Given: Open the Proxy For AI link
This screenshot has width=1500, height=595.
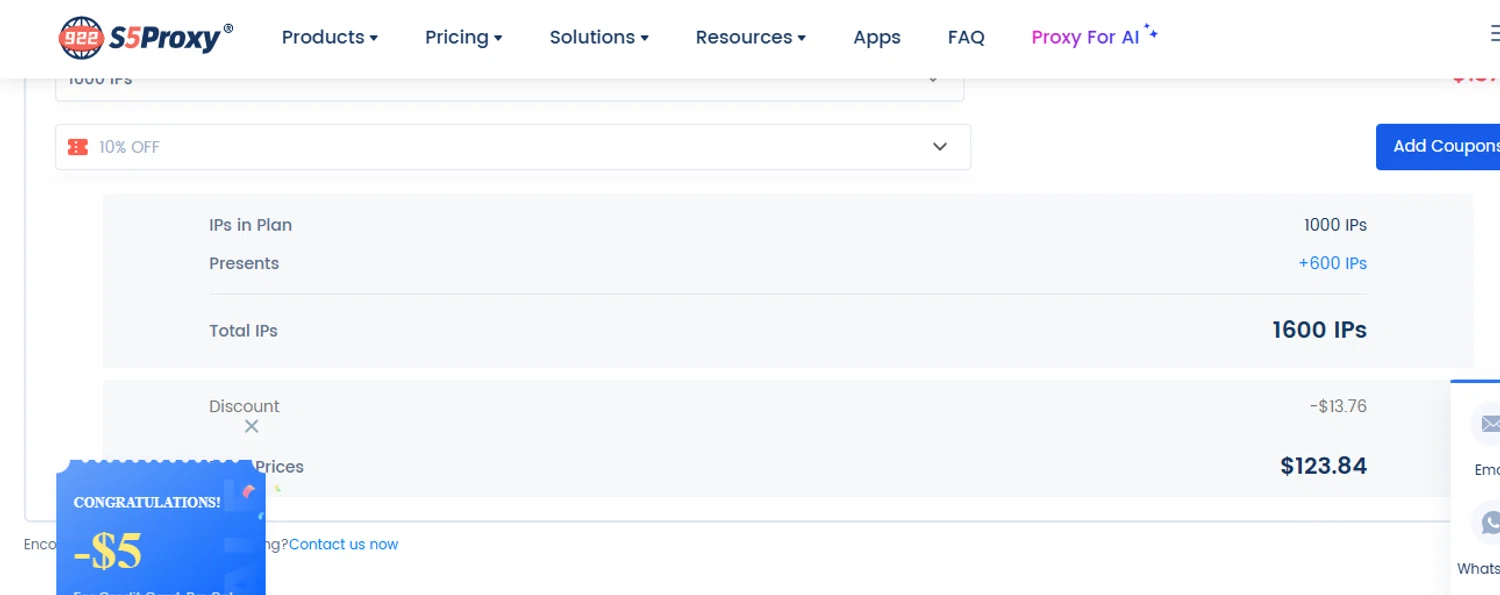Looking at the screenshot, I should (1085, 37).
